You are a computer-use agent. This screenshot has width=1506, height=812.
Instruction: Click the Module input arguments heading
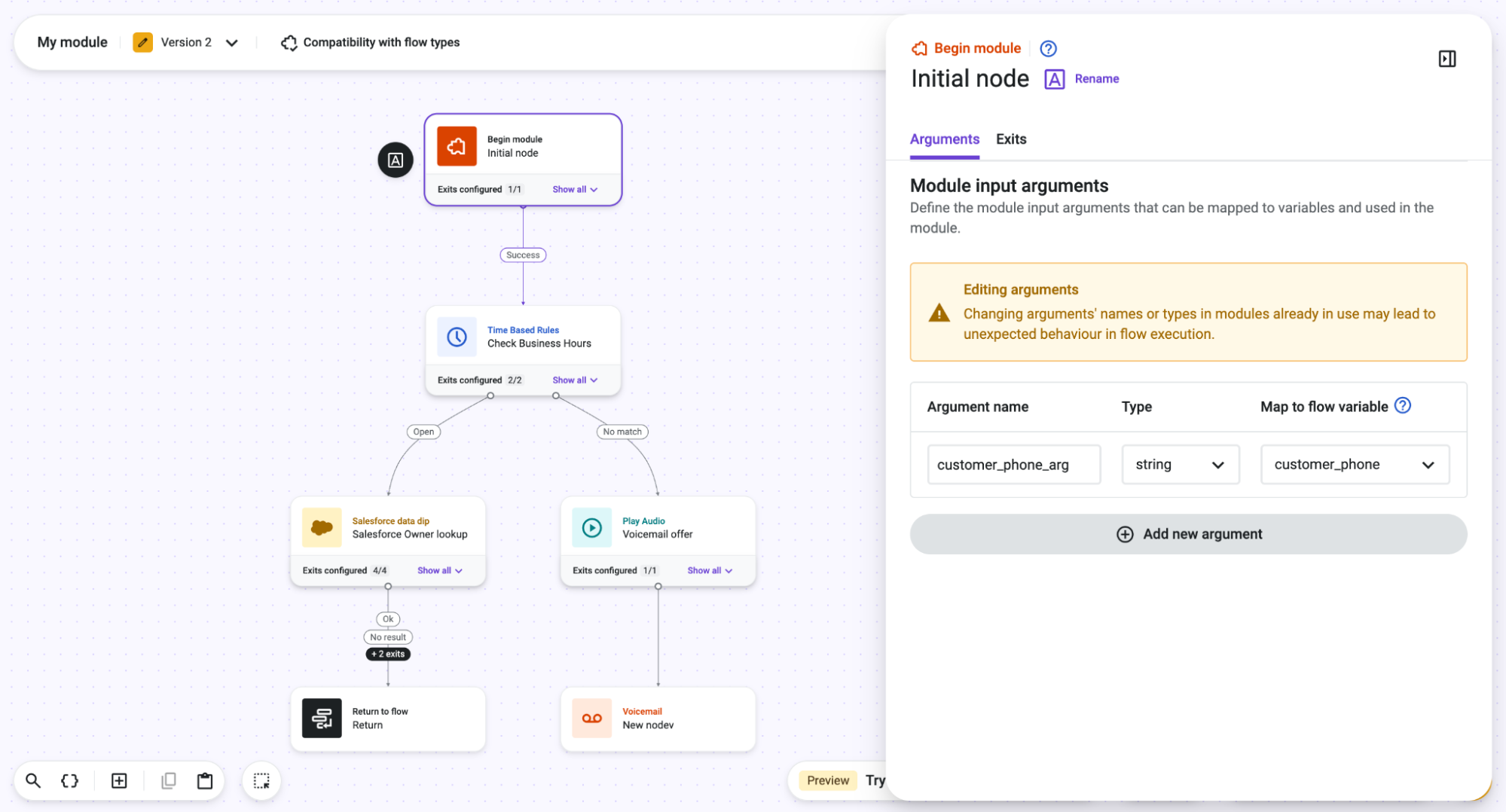tap(1009, 186)
